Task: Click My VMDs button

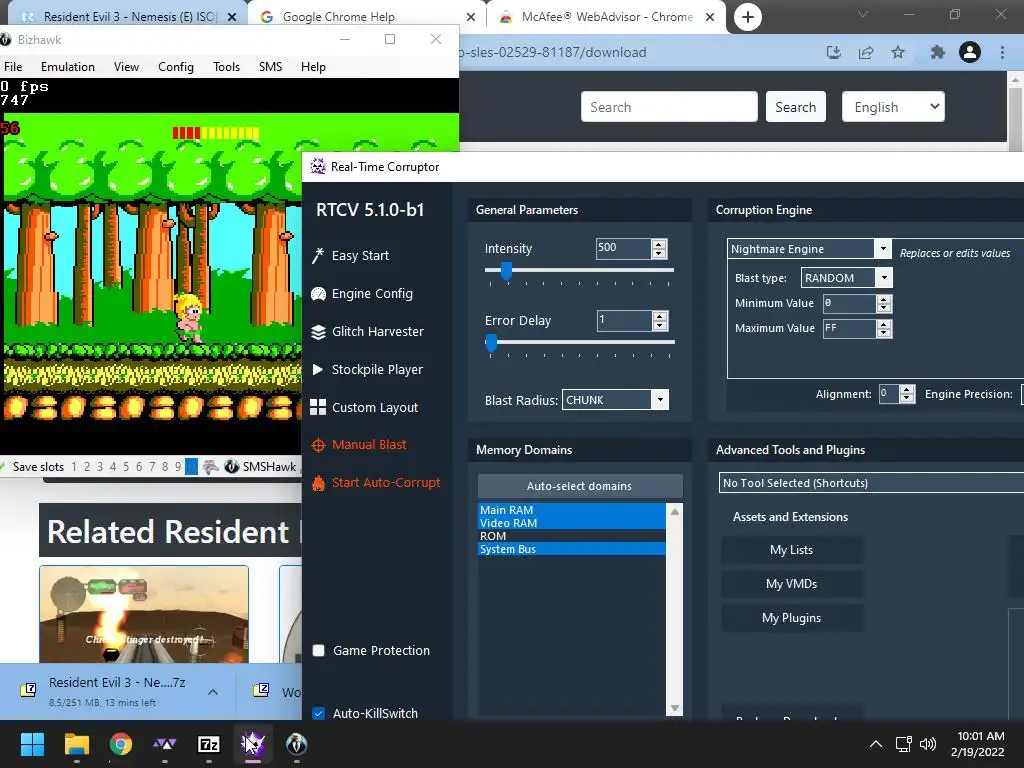Action: click(x=792, y=584)
